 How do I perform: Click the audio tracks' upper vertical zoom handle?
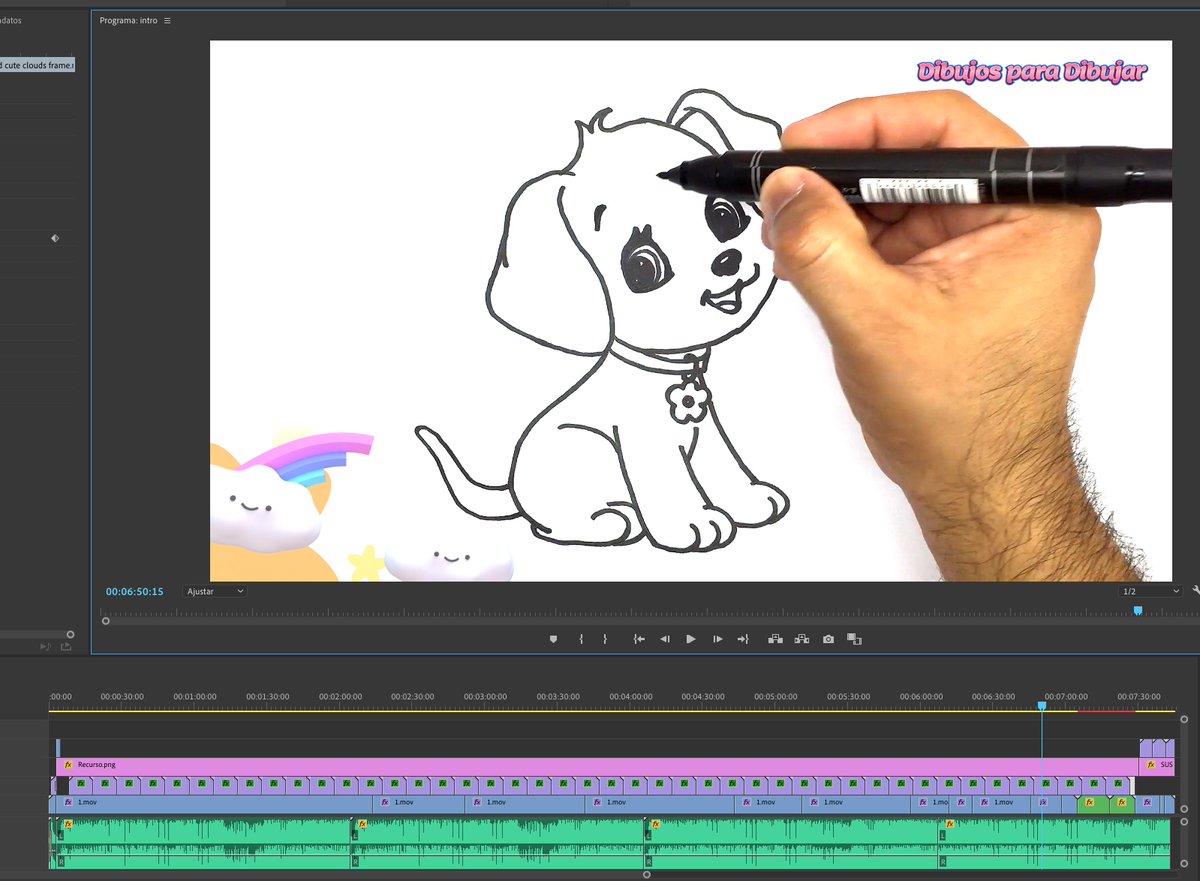1184,822
